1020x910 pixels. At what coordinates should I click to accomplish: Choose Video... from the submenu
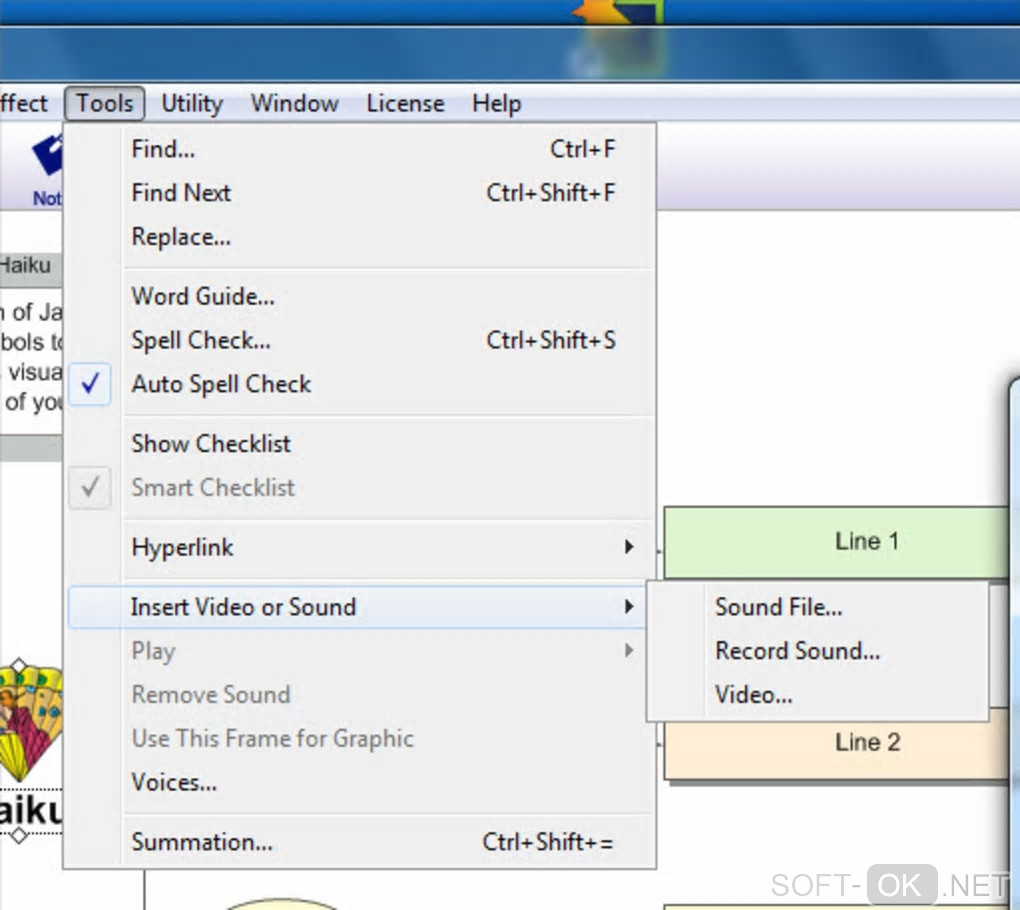pyautogui.click(x=753, y=695)
